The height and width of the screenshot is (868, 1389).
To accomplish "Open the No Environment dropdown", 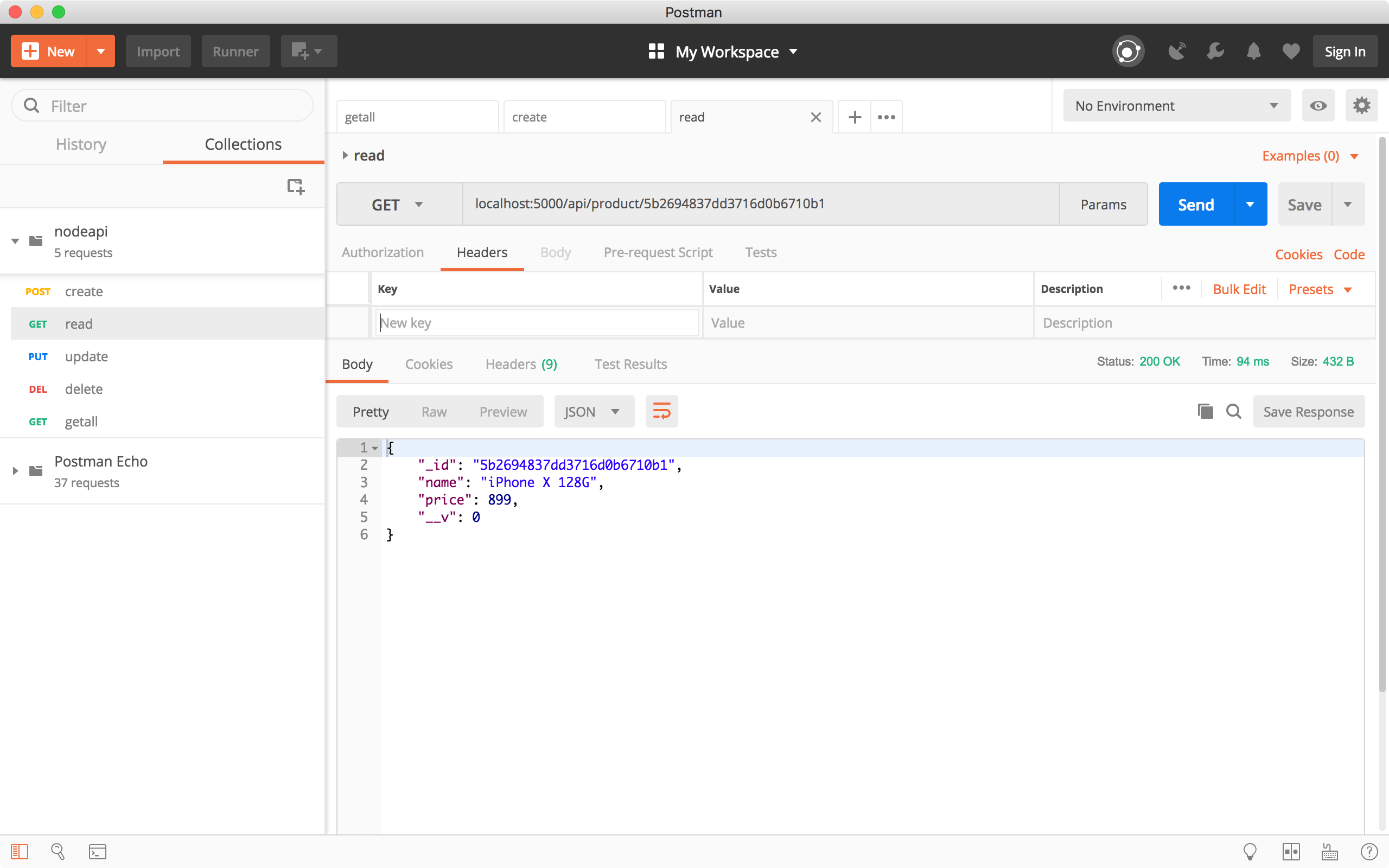I will pos(1177,106).
